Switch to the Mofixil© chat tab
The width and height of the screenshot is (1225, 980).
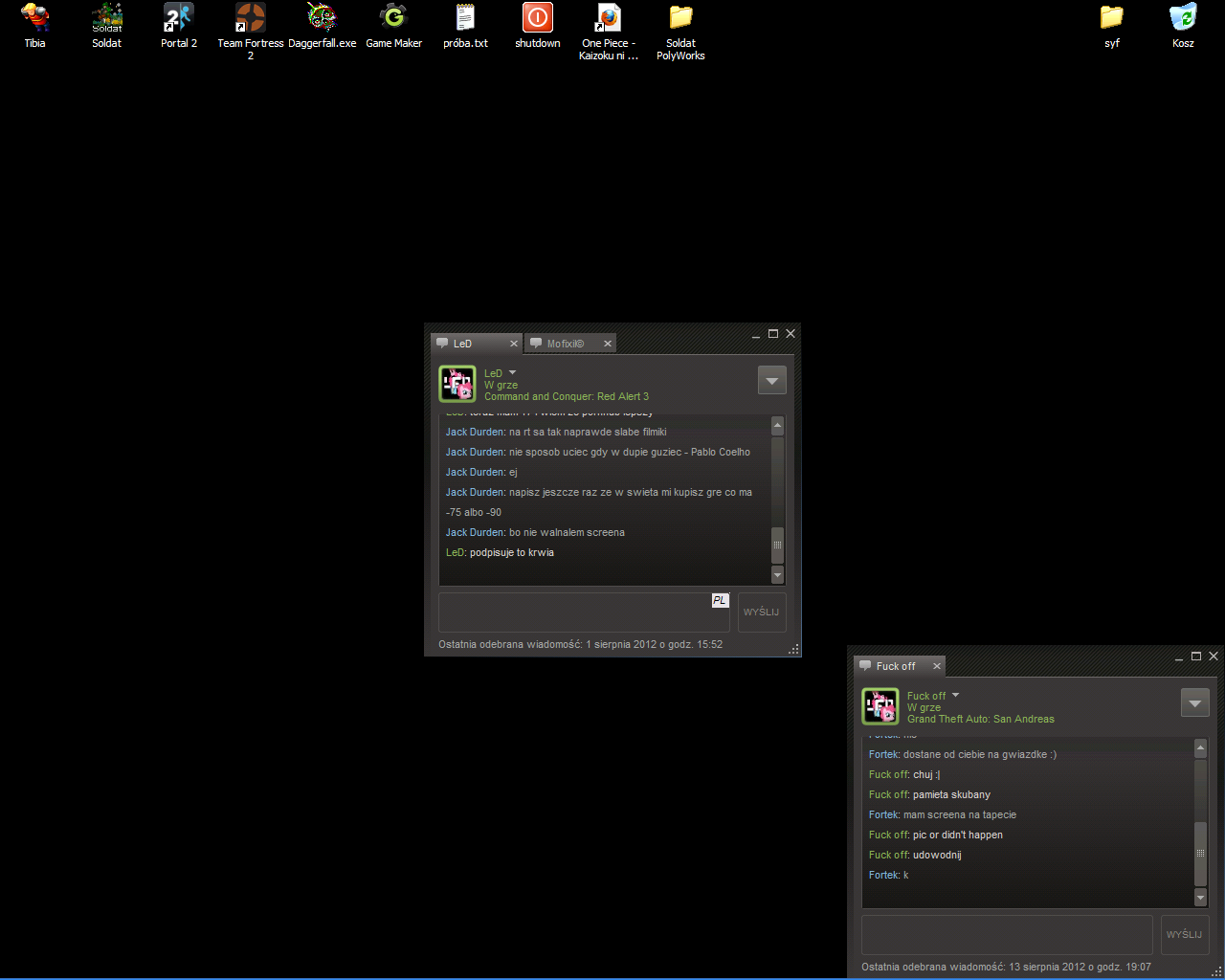[x=565, y=344]
